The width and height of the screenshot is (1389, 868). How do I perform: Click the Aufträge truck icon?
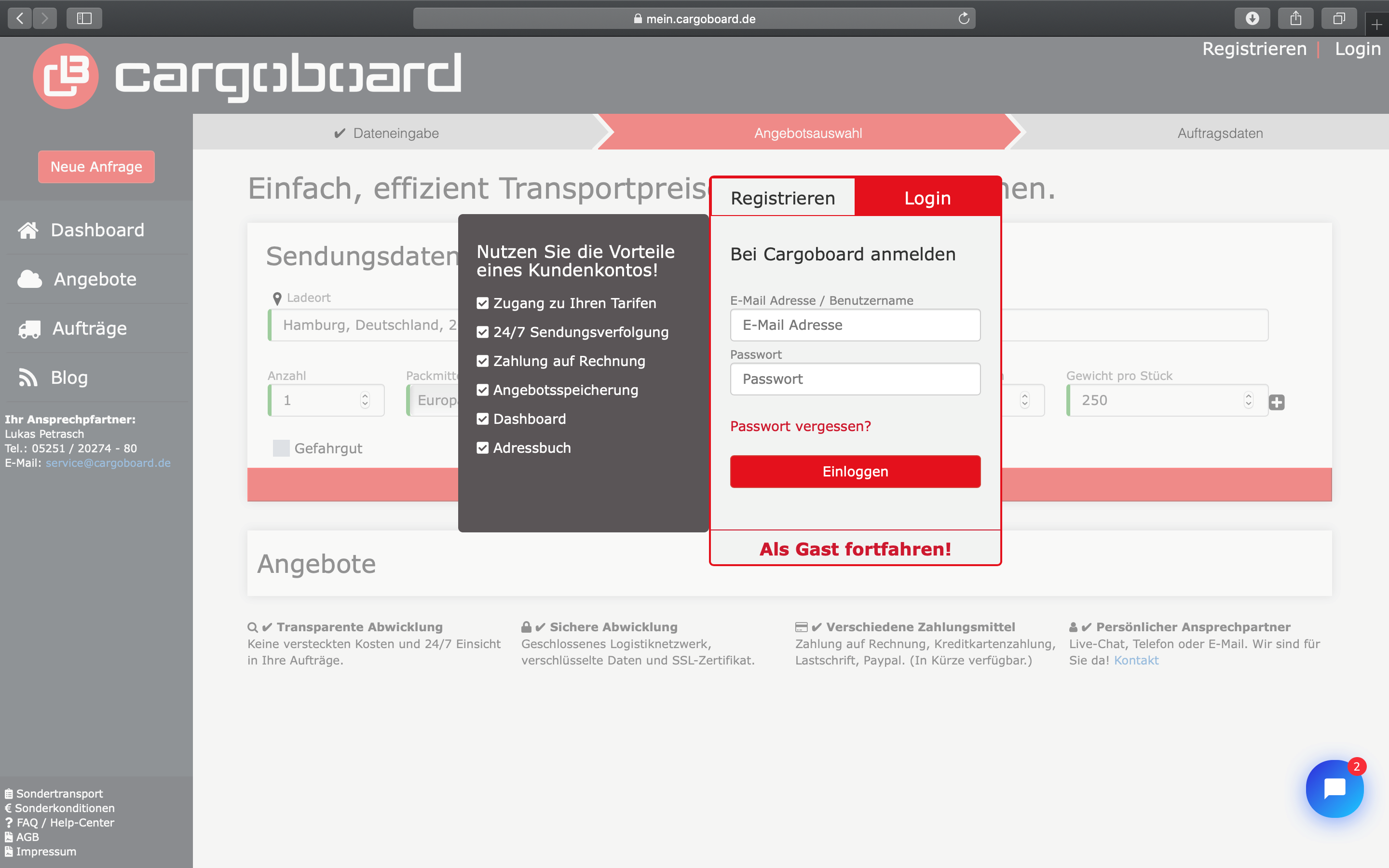tap(29, 329)
